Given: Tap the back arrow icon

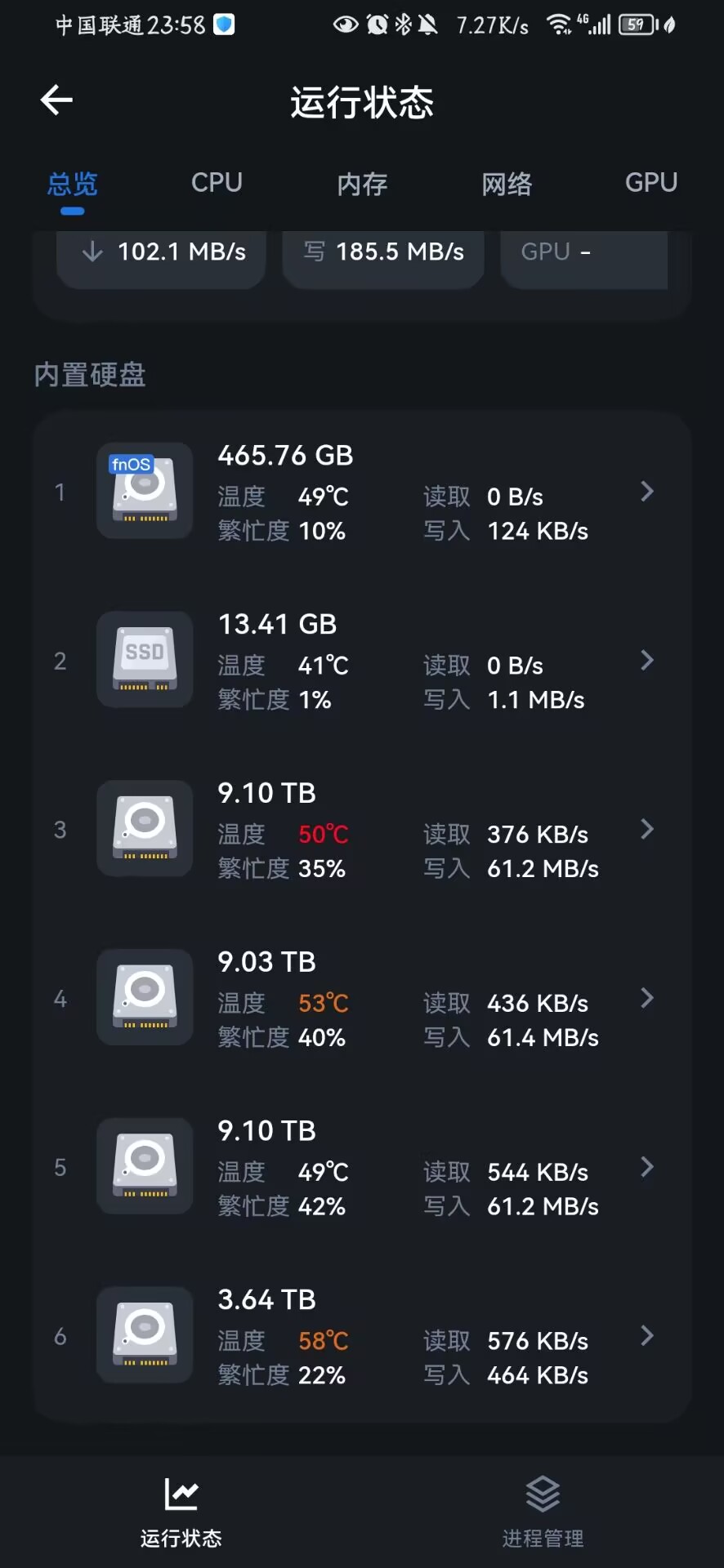Looking at the screenshot, I should 56,100.
